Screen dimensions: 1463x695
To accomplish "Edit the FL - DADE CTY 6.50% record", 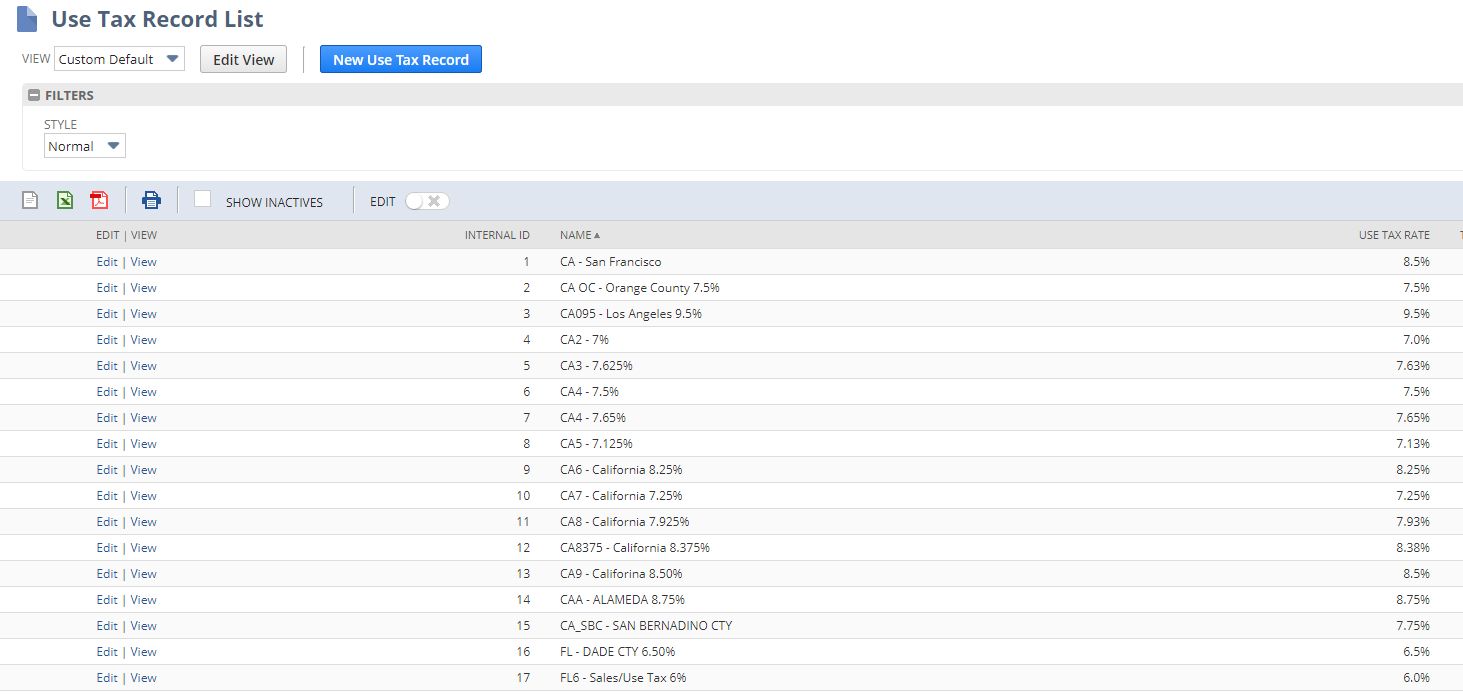I will (x=107, y=652).
